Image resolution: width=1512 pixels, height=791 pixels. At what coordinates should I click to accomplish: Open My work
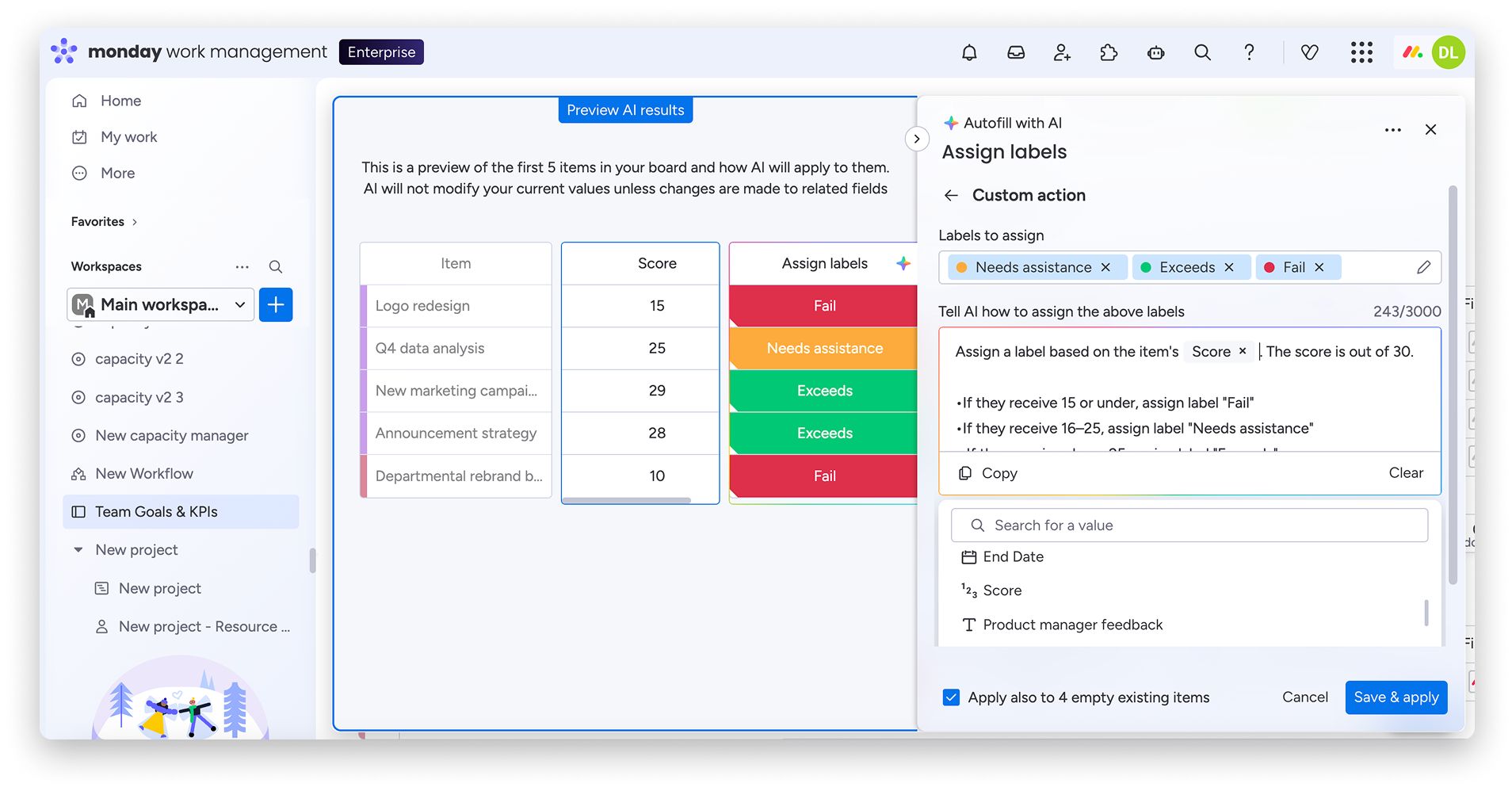click(128, 137)
